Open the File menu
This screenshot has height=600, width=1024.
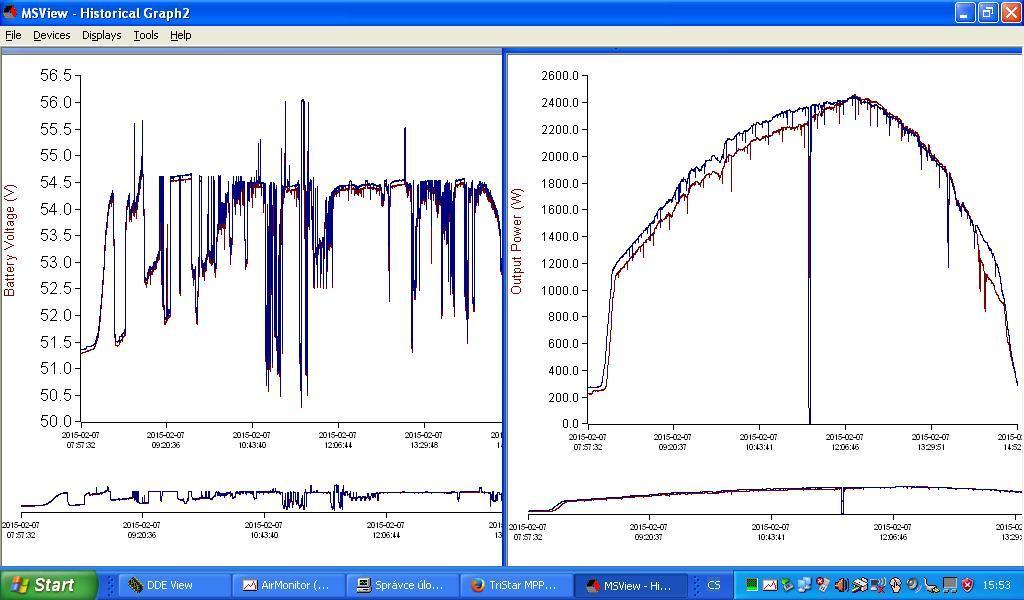13,35
